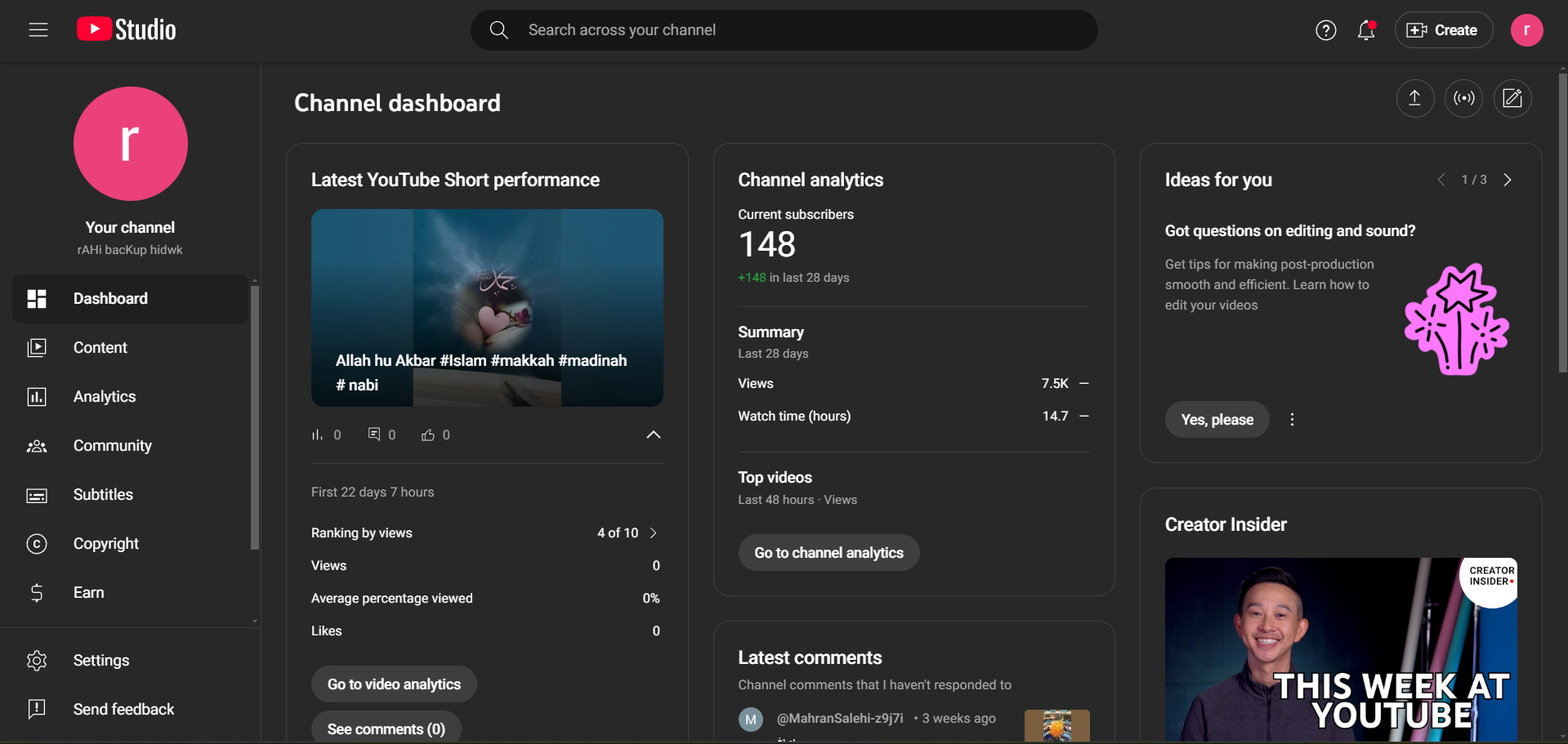Click the comments count icon under Short
Image resolution: width=1568 pixels, height=744 pixels.
[x=374, y=434]
